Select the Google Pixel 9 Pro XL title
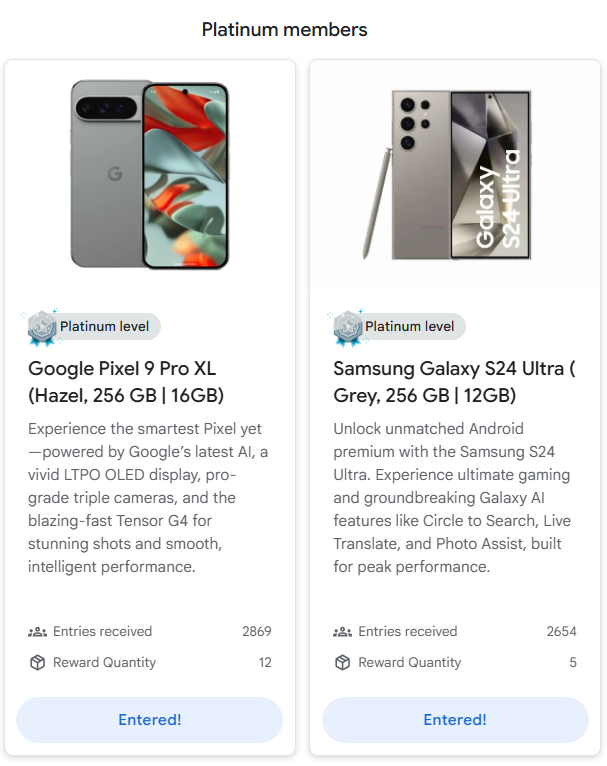The image size is (607, 766). pos(126,382)
